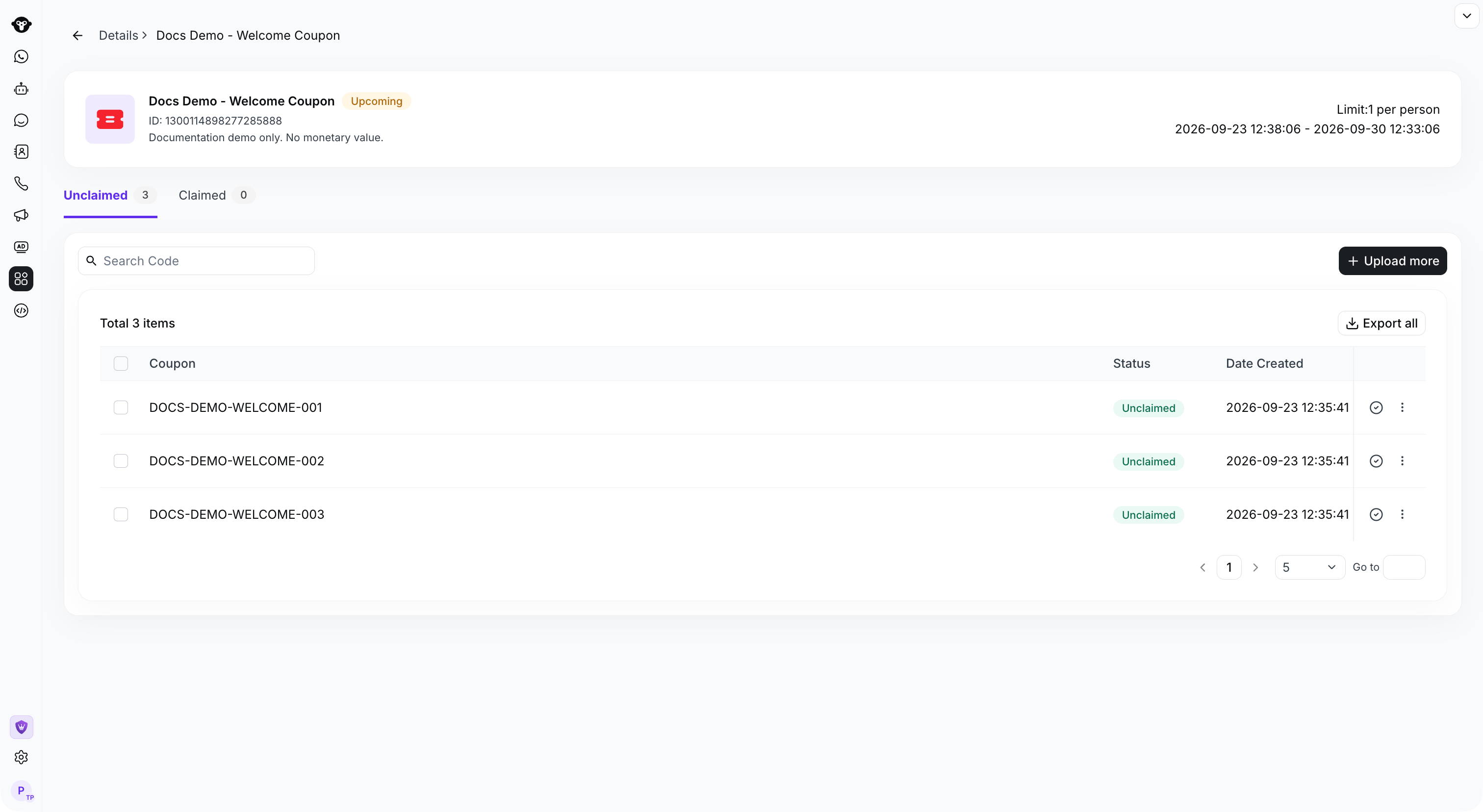Screen dimensions: 1483x812
Task: Open the chat bubble sidebar icon
Action: 21,120
